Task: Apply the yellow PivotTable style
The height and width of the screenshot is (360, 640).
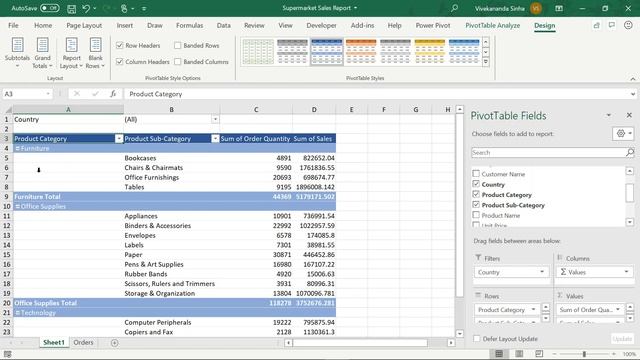Action: pyautogui.click(x=429, y=52)
